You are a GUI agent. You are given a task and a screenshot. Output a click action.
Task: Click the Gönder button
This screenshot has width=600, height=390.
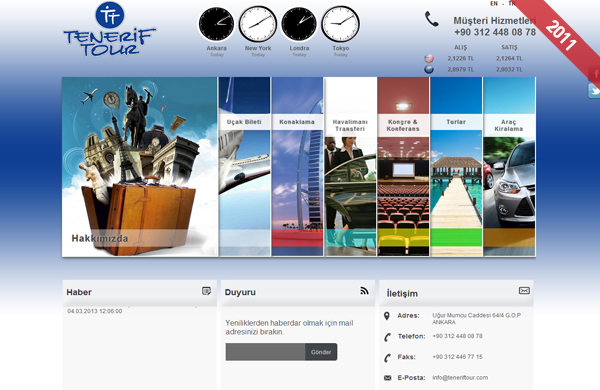[x=321, y=352]
